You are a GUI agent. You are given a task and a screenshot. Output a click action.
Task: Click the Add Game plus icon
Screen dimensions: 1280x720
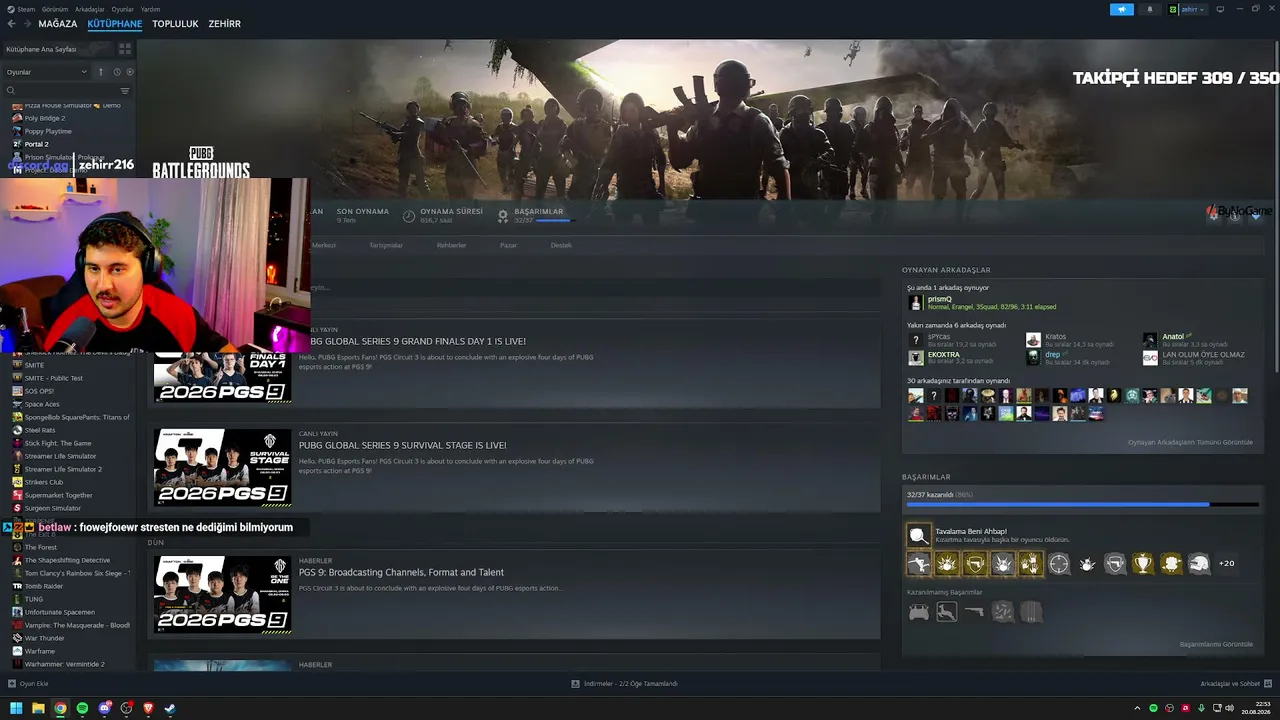[12, 684]
